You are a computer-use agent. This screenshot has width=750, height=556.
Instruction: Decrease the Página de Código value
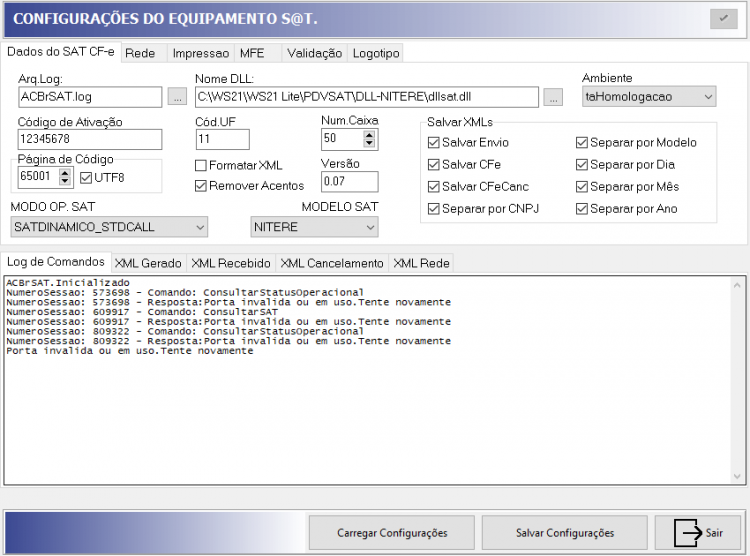pyautogui.click(x=65, y=181)
